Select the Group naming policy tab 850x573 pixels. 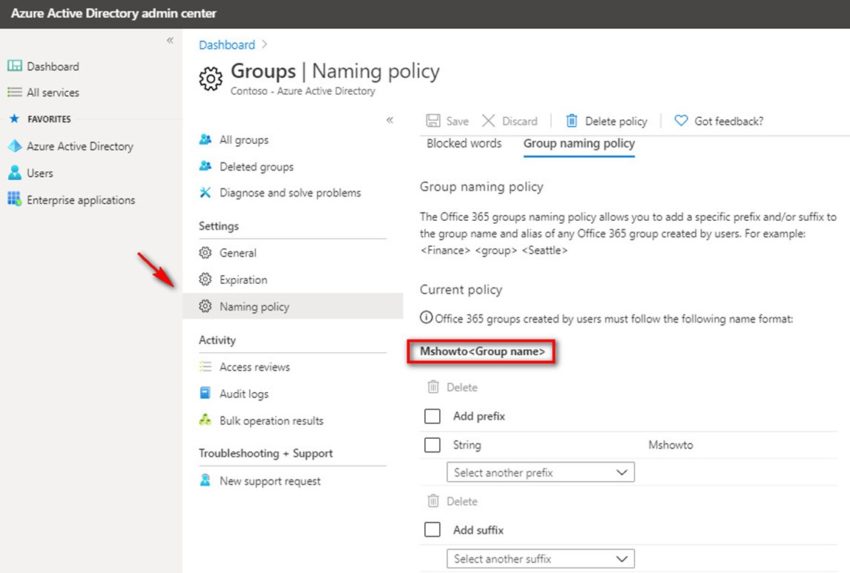[x=579, y=143]
